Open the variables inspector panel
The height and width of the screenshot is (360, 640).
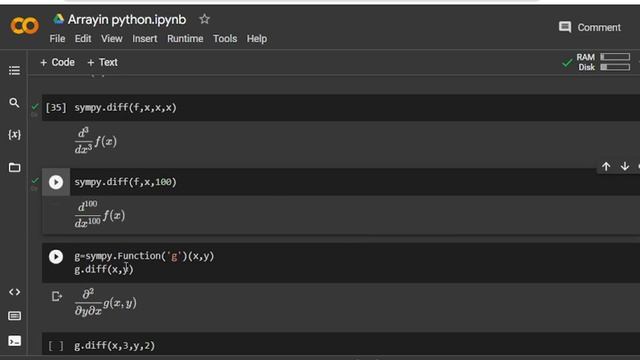[14, 134]
